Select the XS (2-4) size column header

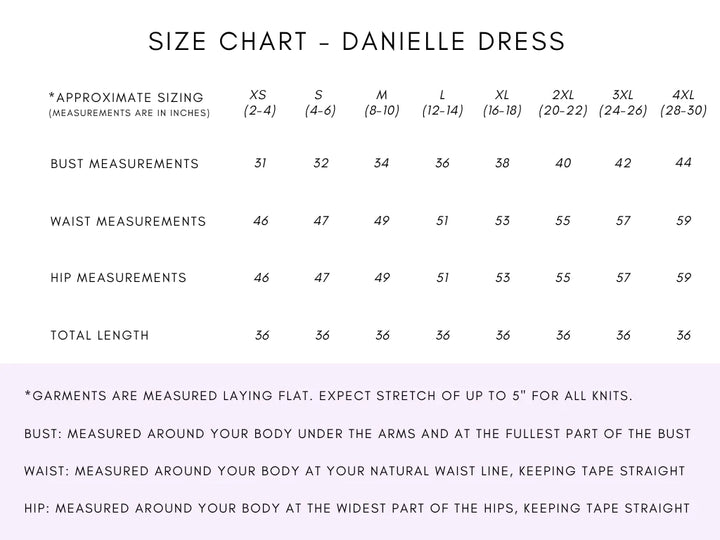tap(259, 103)
